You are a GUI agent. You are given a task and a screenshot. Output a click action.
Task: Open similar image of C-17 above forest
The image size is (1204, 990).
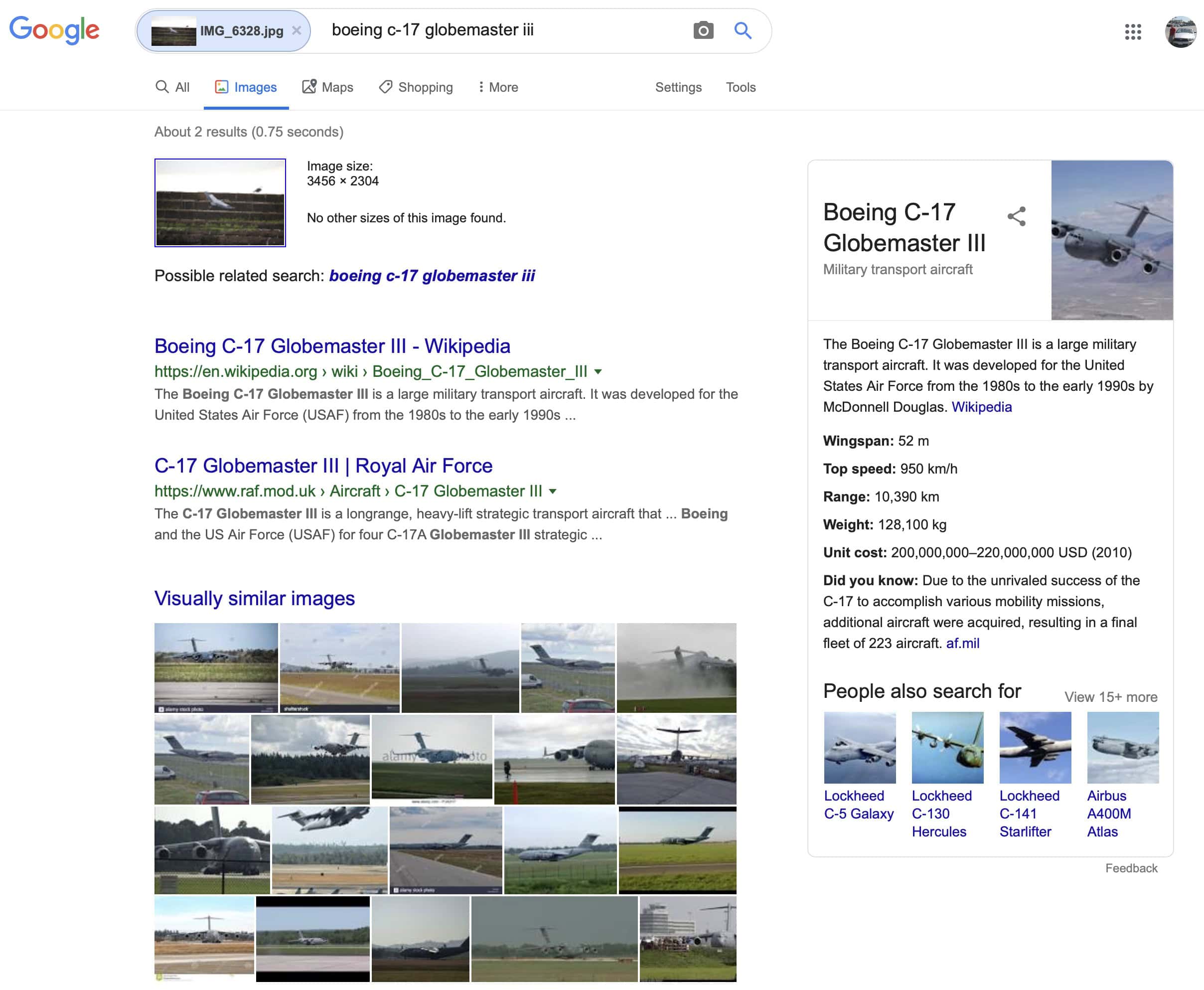coord(310,760)
